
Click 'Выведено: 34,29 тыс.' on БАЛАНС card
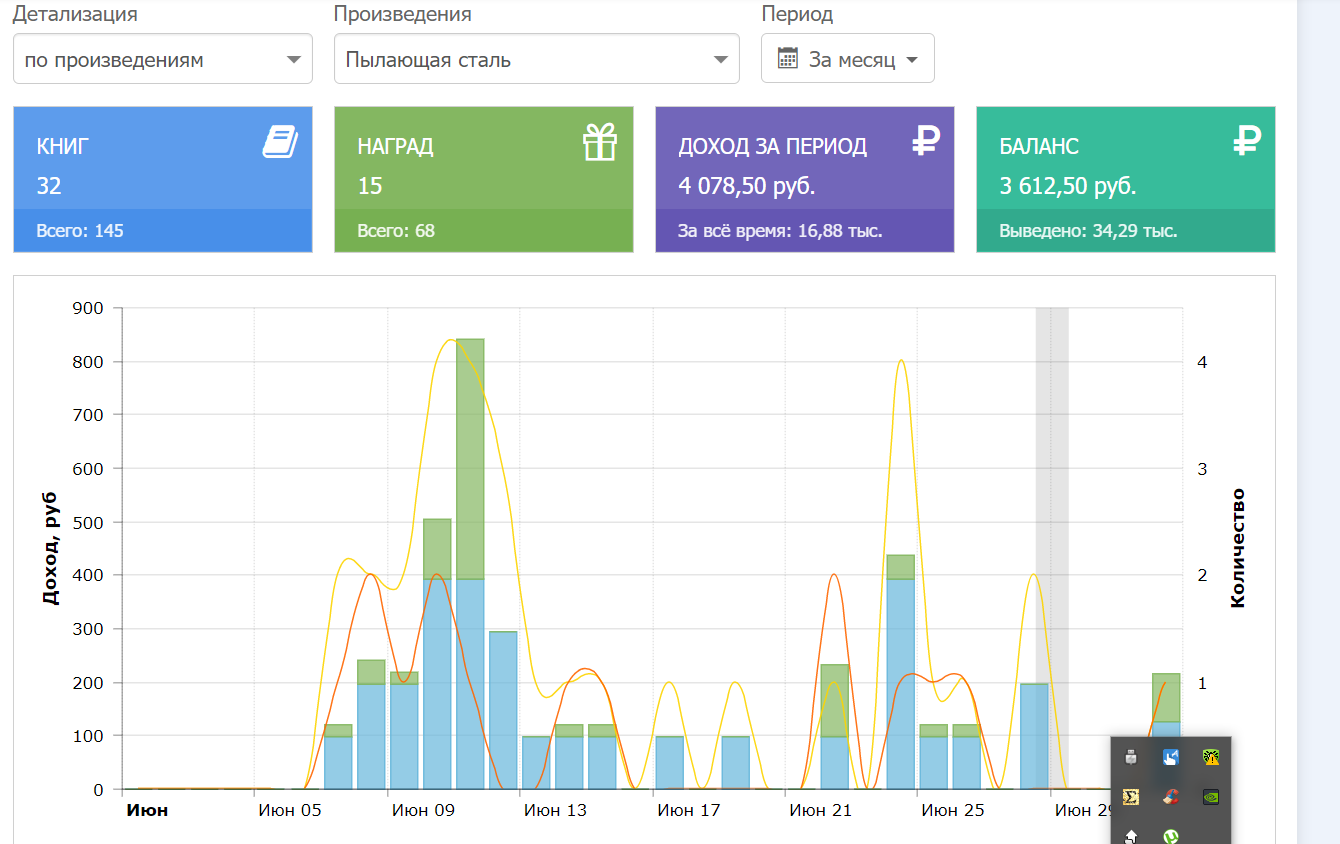point(1088,231)
